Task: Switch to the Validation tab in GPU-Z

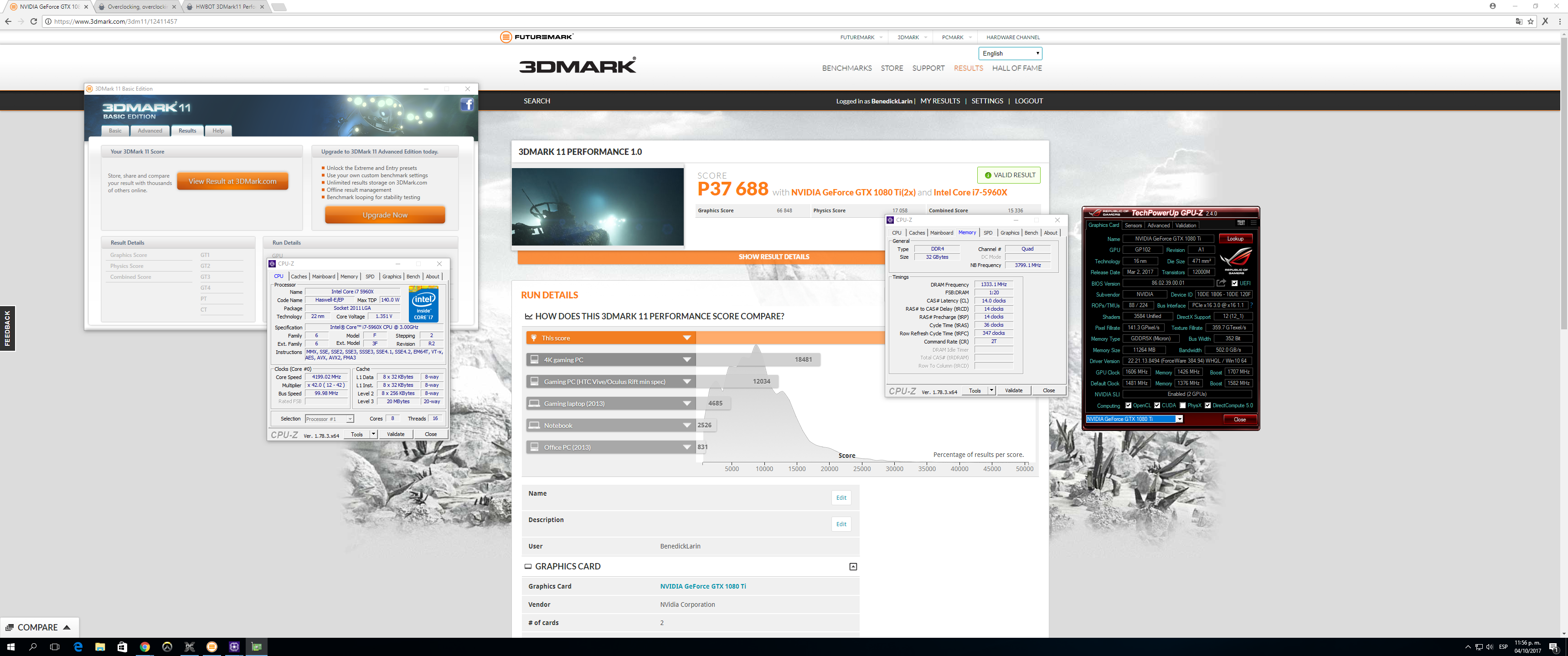Action: [1186, 225]
